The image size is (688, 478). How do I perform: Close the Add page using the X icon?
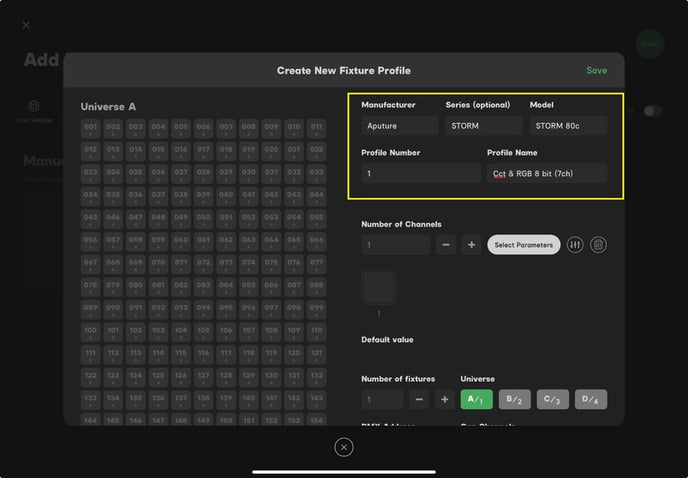pyautogui.click(x=26, y=25)
